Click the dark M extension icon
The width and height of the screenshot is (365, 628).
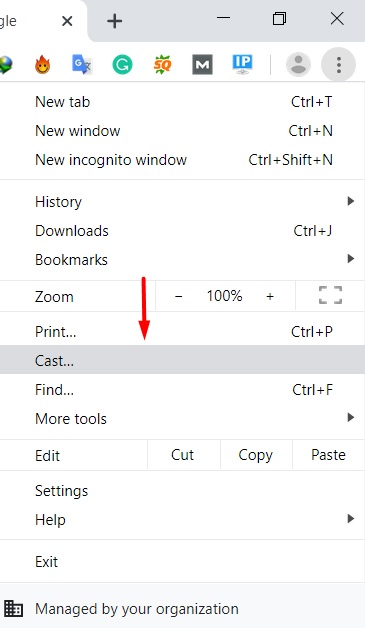point(202,64)
